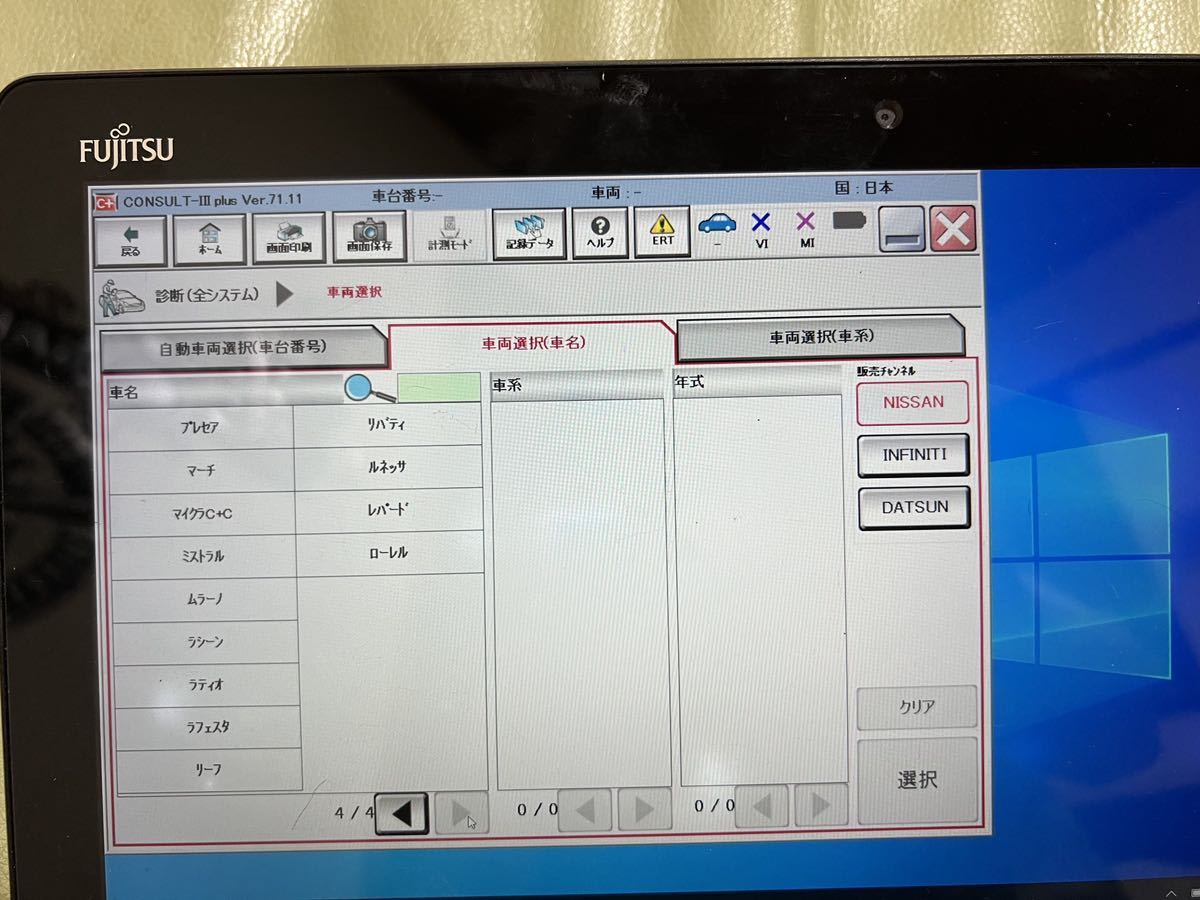Select the NISSAN sales channel
The image size is (1200, 900).
tap(913, 402)
